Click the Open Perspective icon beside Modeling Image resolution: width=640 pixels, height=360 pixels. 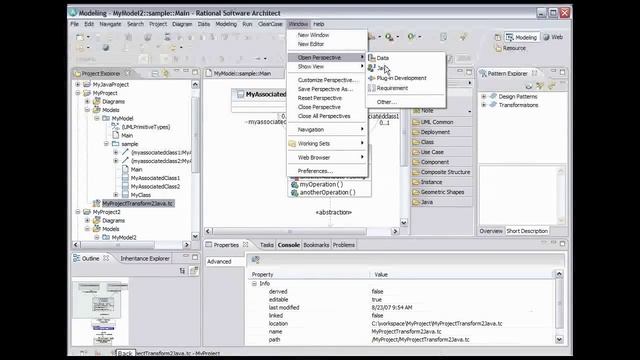click(x=498, y=37)
